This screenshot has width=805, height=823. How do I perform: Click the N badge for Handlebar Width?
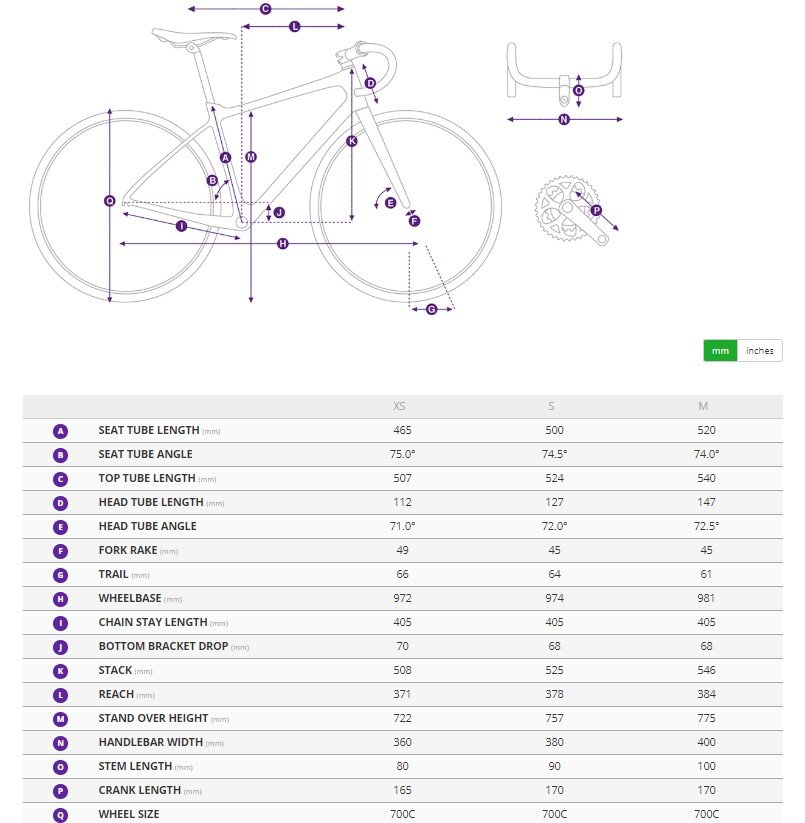(60, 743)
